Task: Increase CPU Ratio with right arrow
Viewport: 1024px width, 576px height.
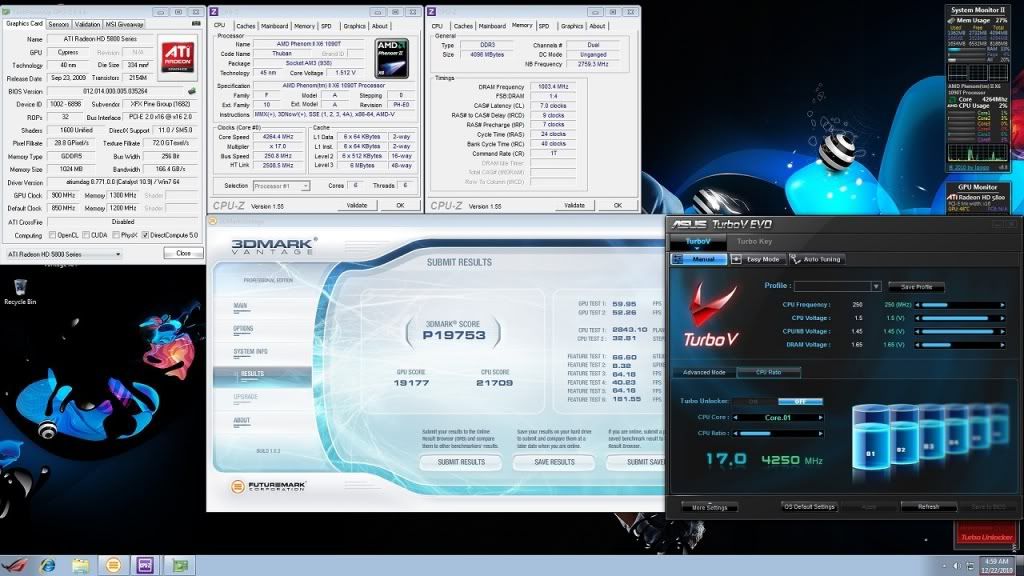Action: (821, 433)
